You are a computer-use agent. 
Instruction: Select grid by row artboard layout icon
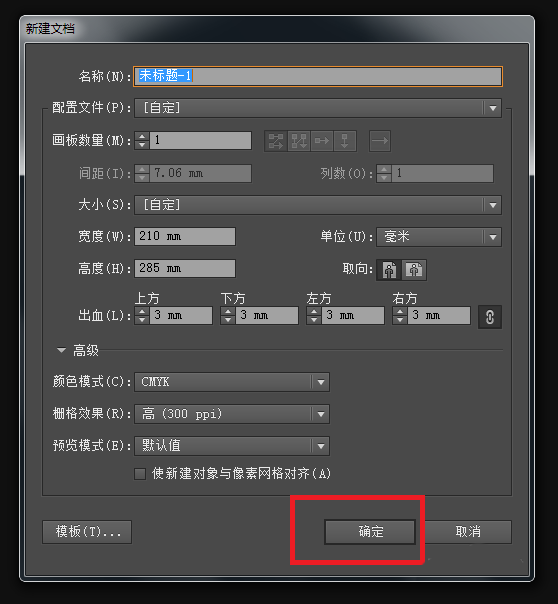tap(276, 141)
